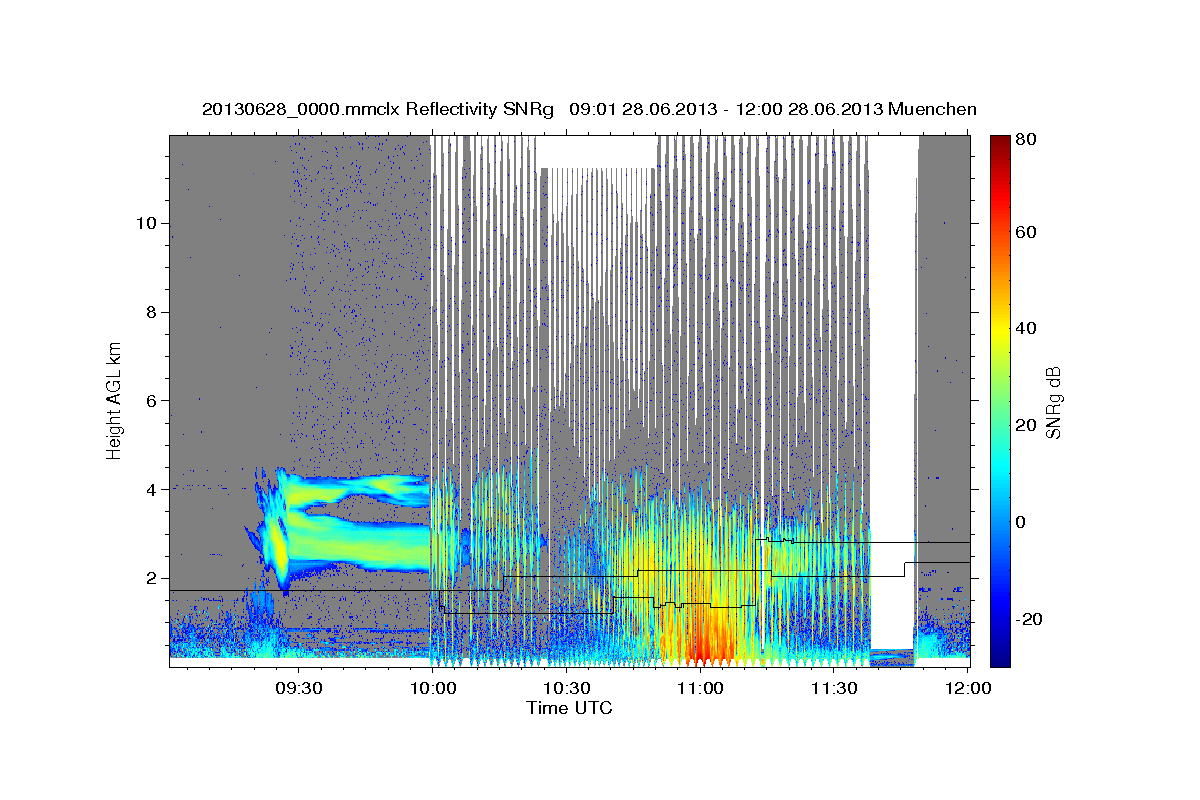Click the colorbar value -20
Viewport: 1200px width, 800px height.
[1028, 619]
